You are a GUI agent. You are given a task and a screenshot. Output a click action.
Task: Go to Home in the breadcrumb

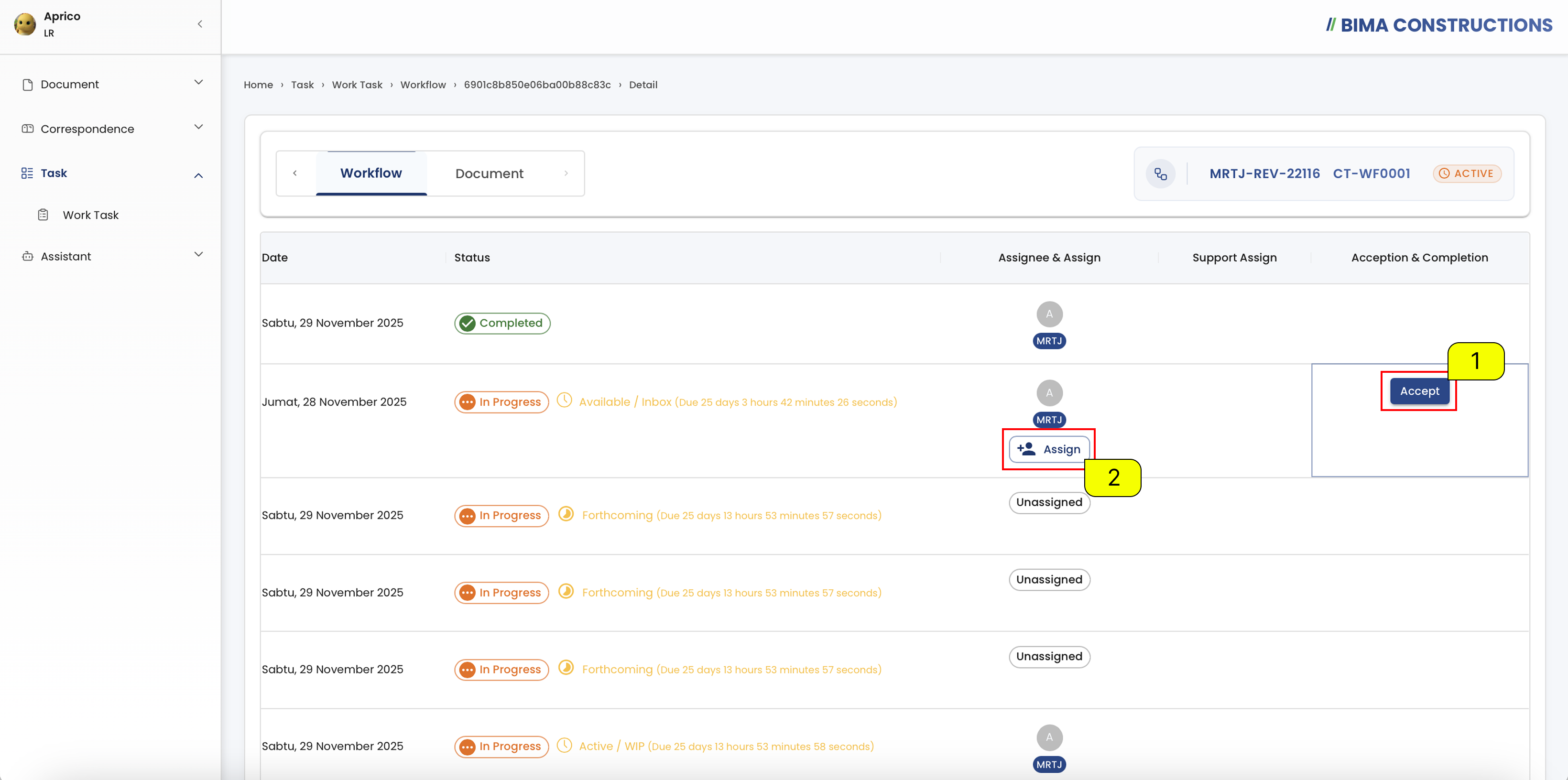pyautogui.click(x=258, y=85)
